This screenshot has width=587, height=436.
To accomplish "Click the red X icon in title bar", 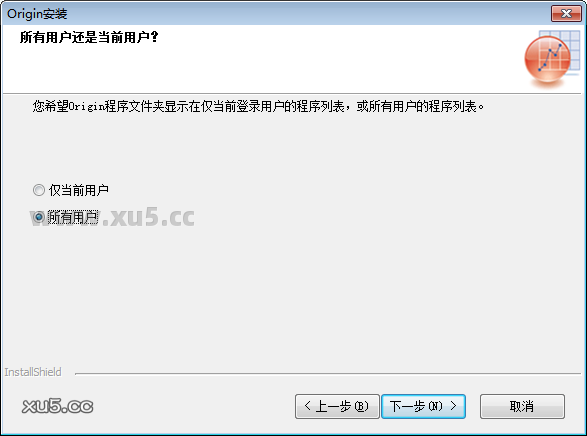I will 567,14.
